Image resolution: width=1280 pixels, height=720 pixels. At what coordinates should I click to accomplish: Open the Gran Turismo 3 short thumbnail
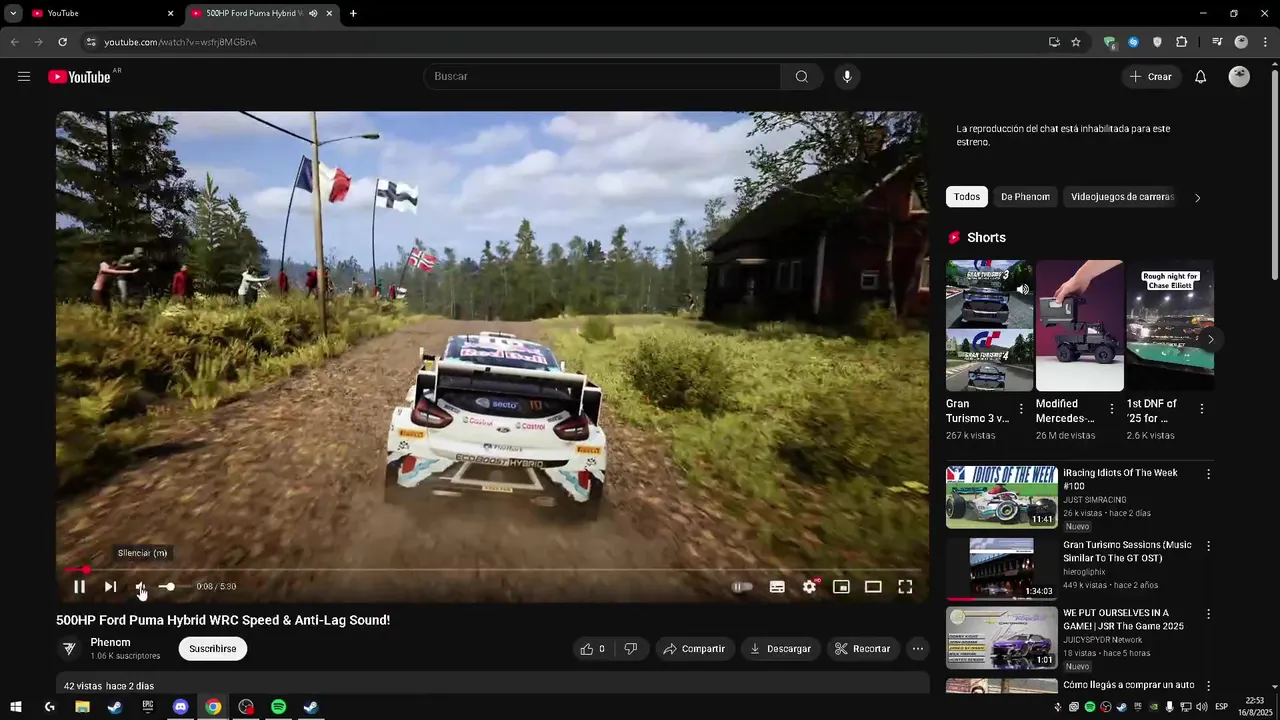[990, 326]
